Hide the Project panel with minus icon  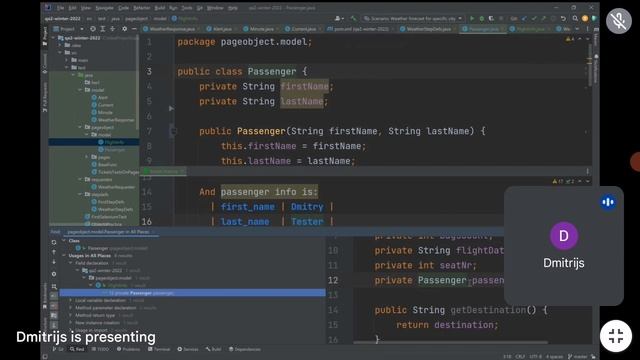[134, 29]
